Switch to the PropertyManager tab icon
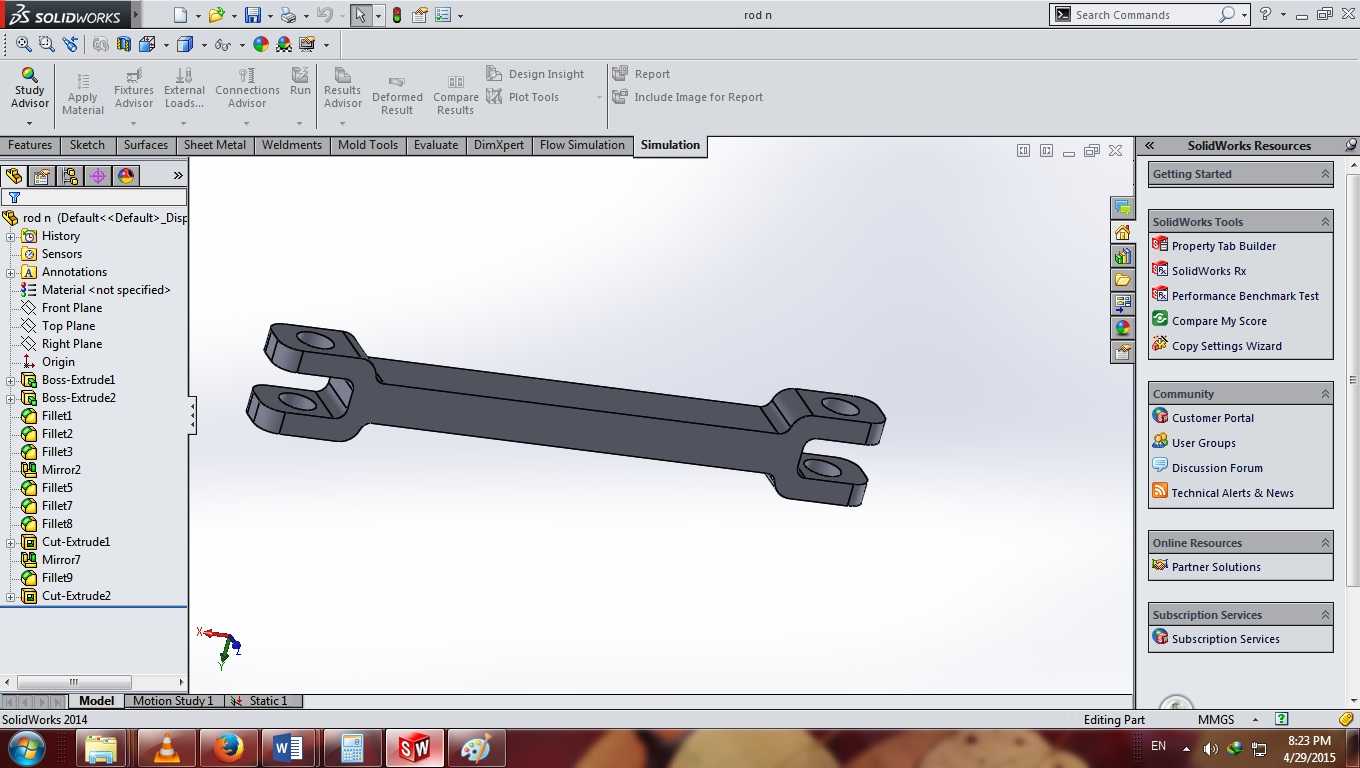The height and width of the screenshot is (768, 1360). pyautogui.click(x=41, y=176)
